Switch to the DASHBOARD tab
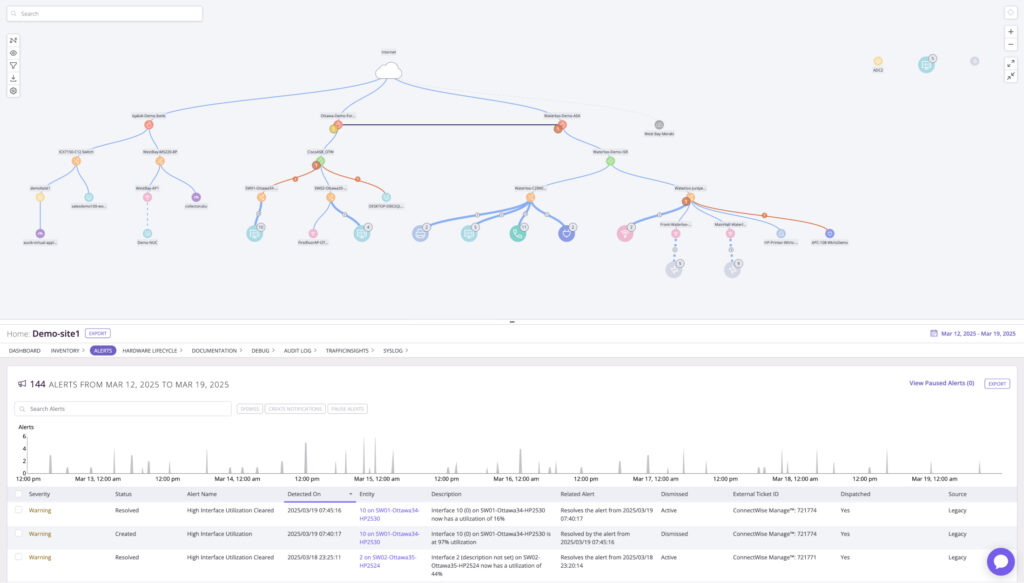The height and width of the screenshot is (583, 1024). 25,350
